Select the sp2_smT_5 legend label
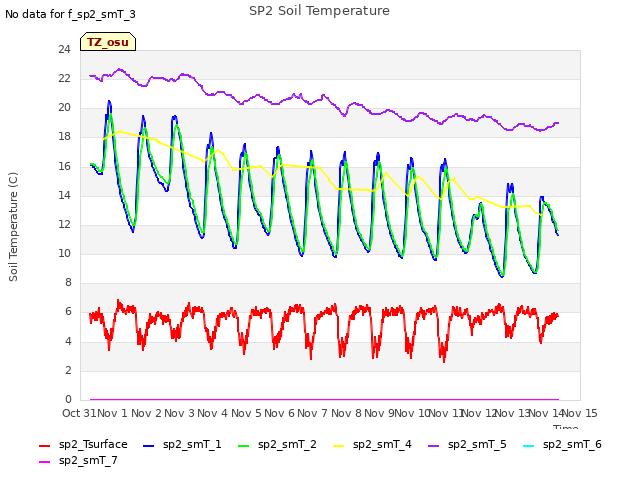 tap(477, 444)
